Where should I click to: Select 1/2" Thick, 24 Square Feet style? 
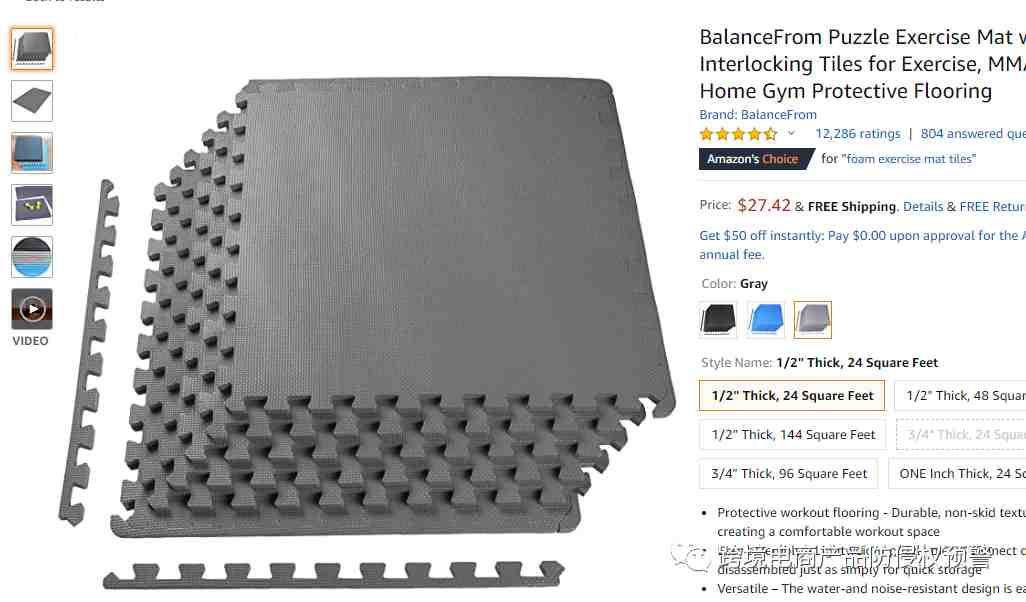[792, 396]
